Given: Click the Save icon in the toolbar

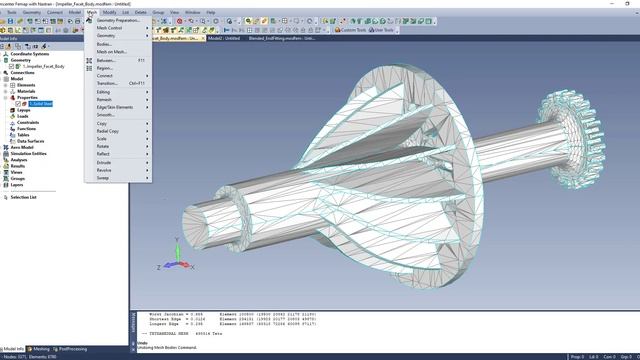Looking at the screenshot, I should pos(10,21).
